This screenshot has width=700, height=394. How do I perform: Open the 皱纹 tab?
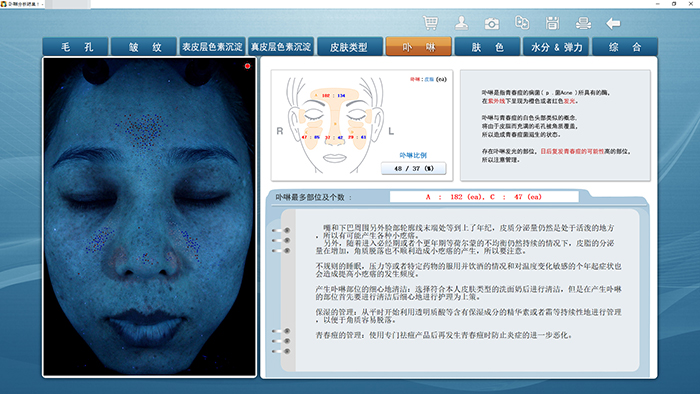[144, 47]
